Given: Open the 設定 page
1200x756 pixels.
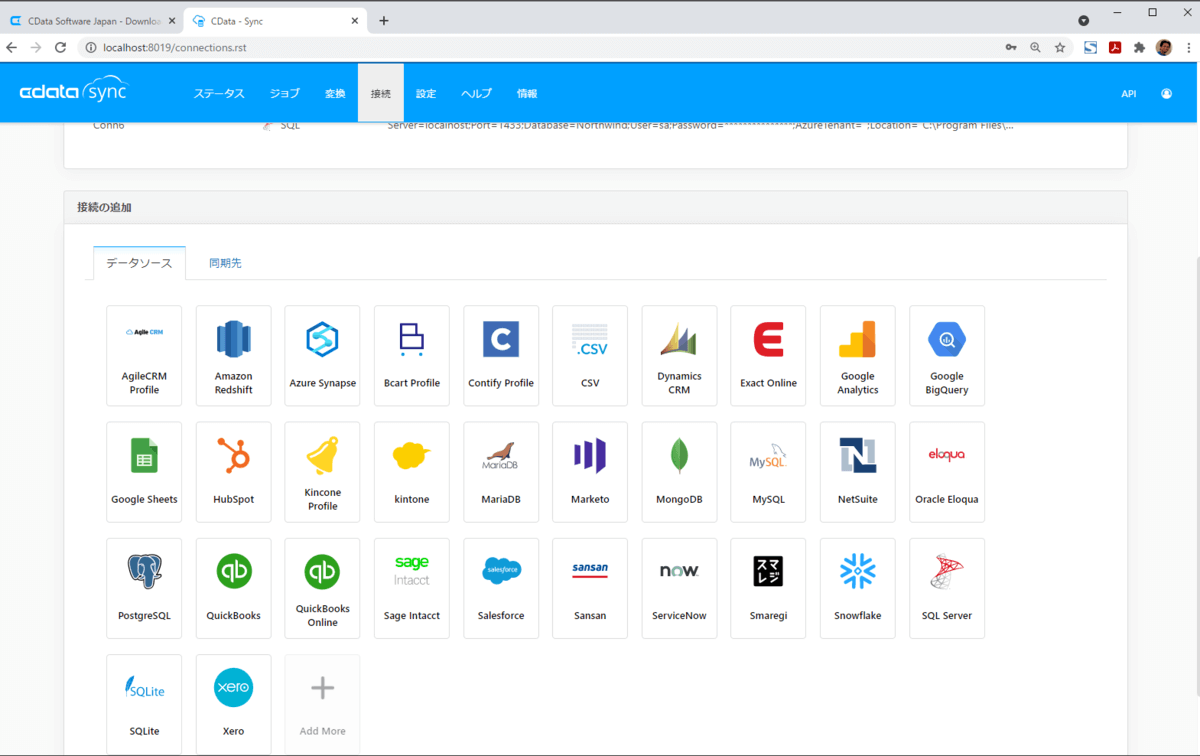Looking at the screenshot, I should tap(426, 93).
